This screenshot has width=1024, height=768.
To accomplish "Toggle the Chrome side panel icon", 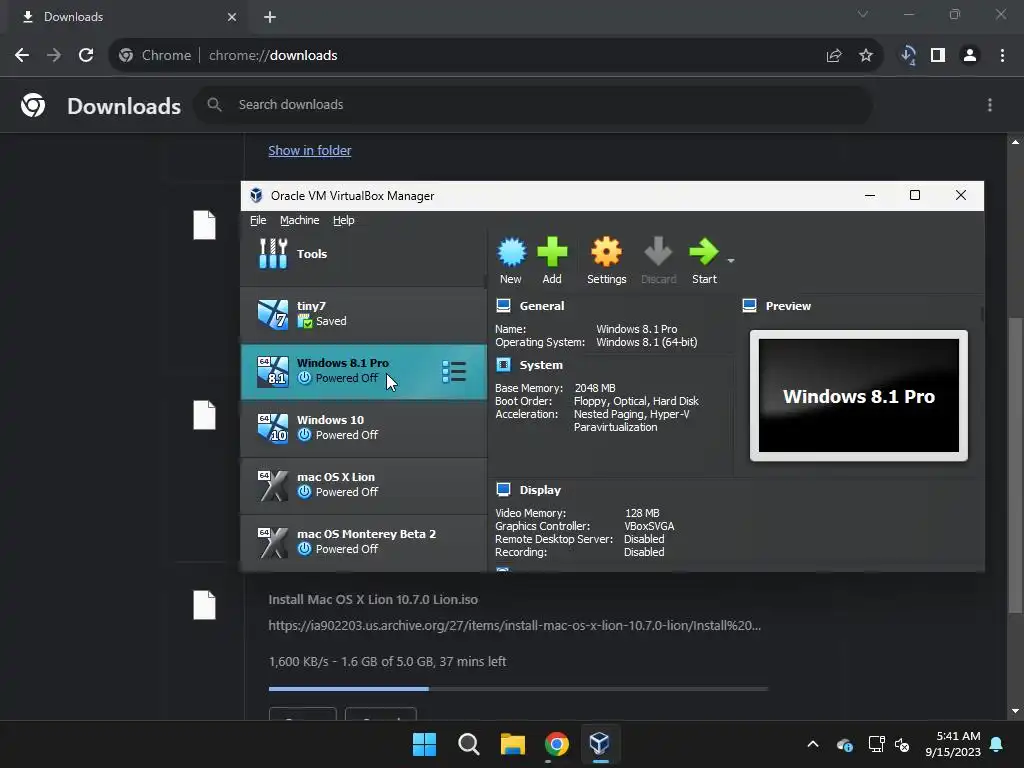I will tap(938, 56).
